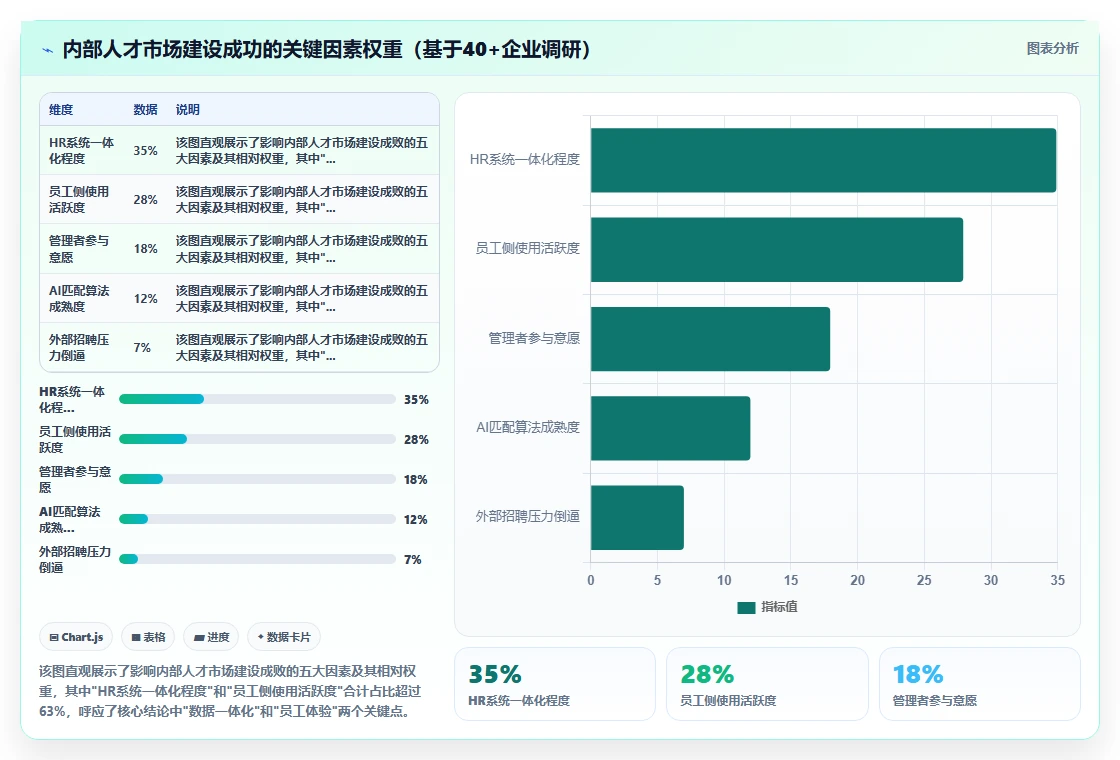Select the Chart.js tag chip
This screenshot has height=760, width=1120.
[x=76, y=637]
